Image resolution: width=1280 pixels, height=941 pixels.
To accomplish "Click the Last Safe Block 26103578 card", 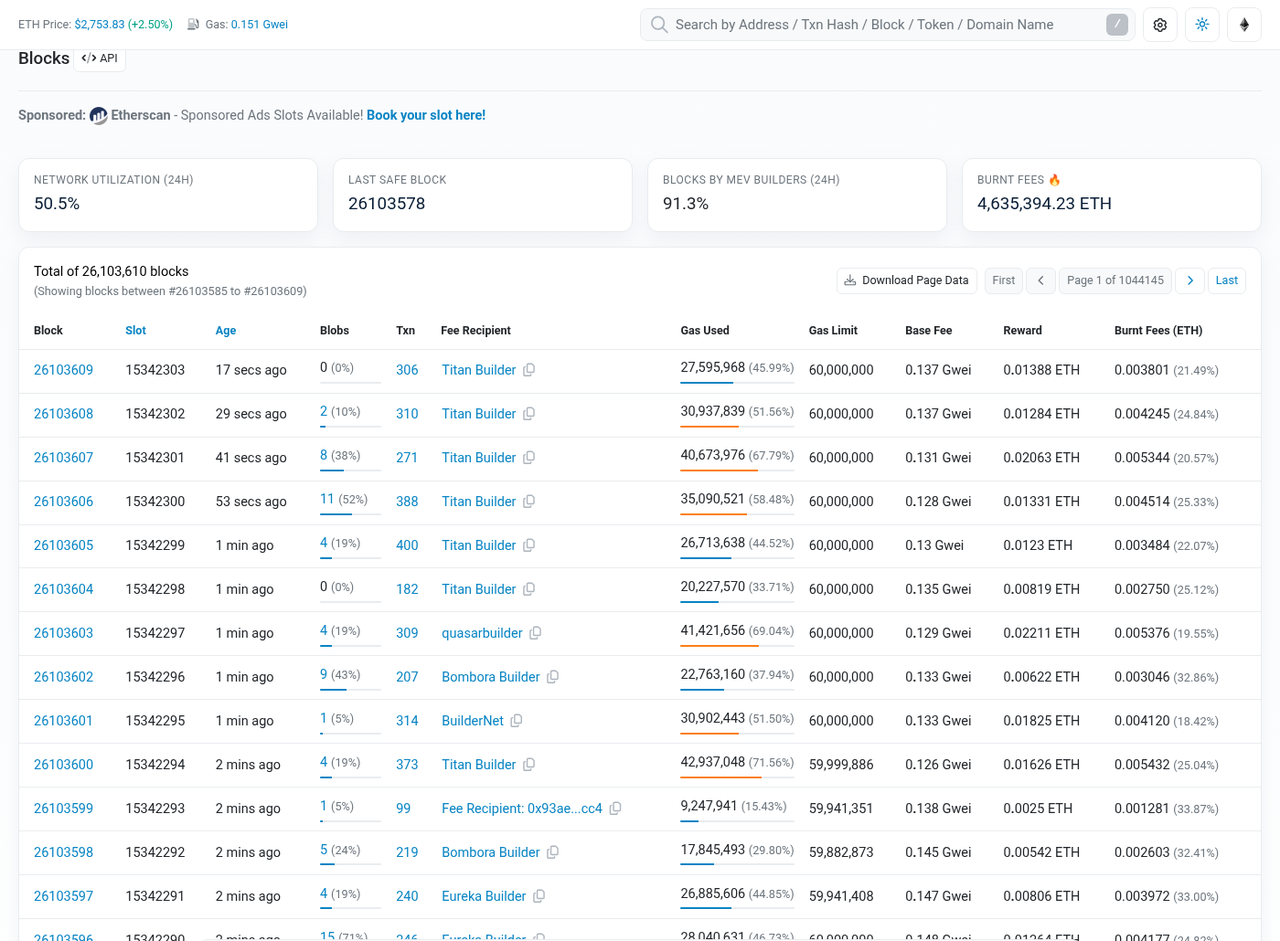I will pos(482,195).
